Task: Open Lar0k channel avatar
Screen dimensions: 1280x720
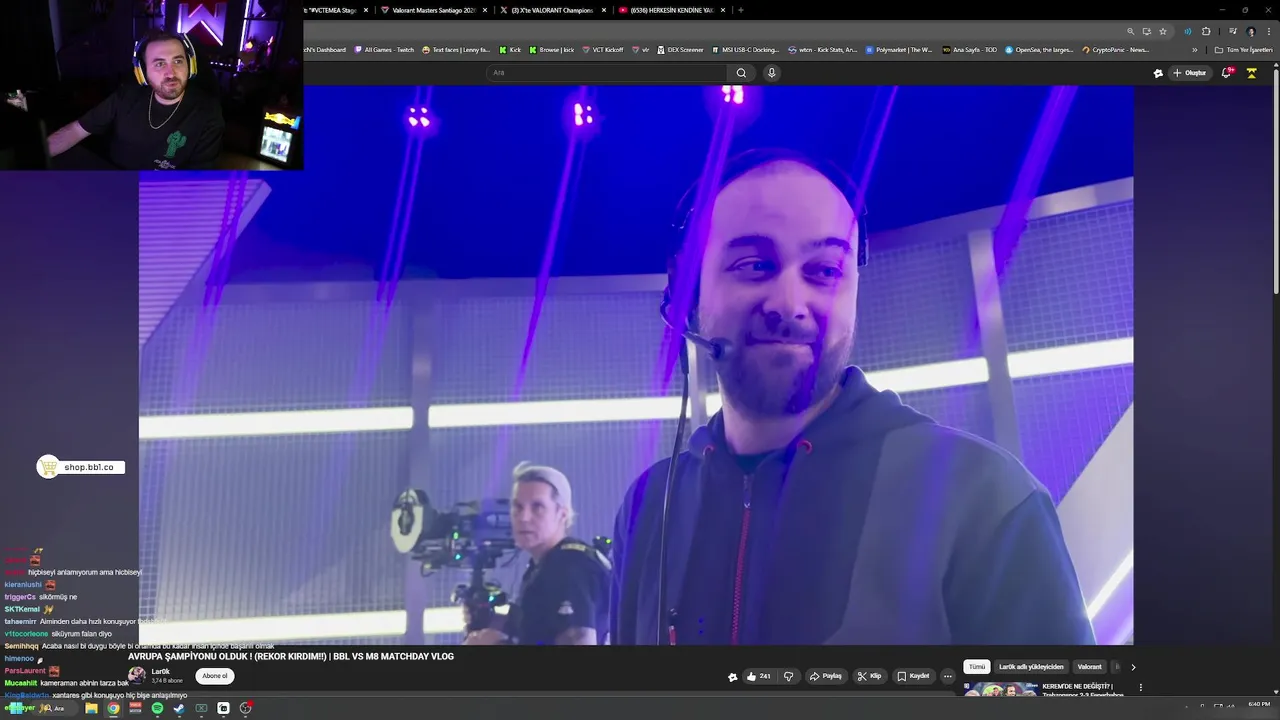Action: pos(137,675)
